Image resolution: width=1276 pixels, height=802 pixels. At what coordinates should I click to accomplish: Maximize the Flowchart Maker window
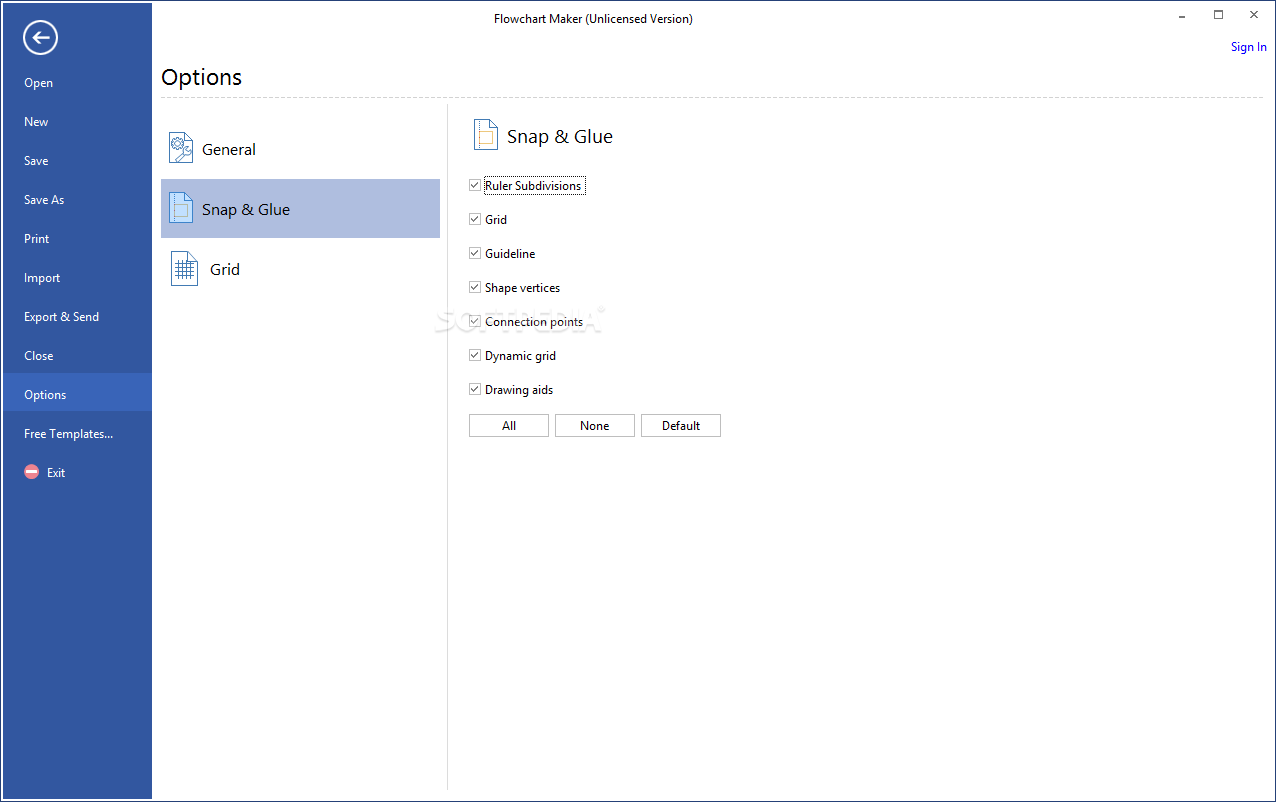(x=1218, y=15)
